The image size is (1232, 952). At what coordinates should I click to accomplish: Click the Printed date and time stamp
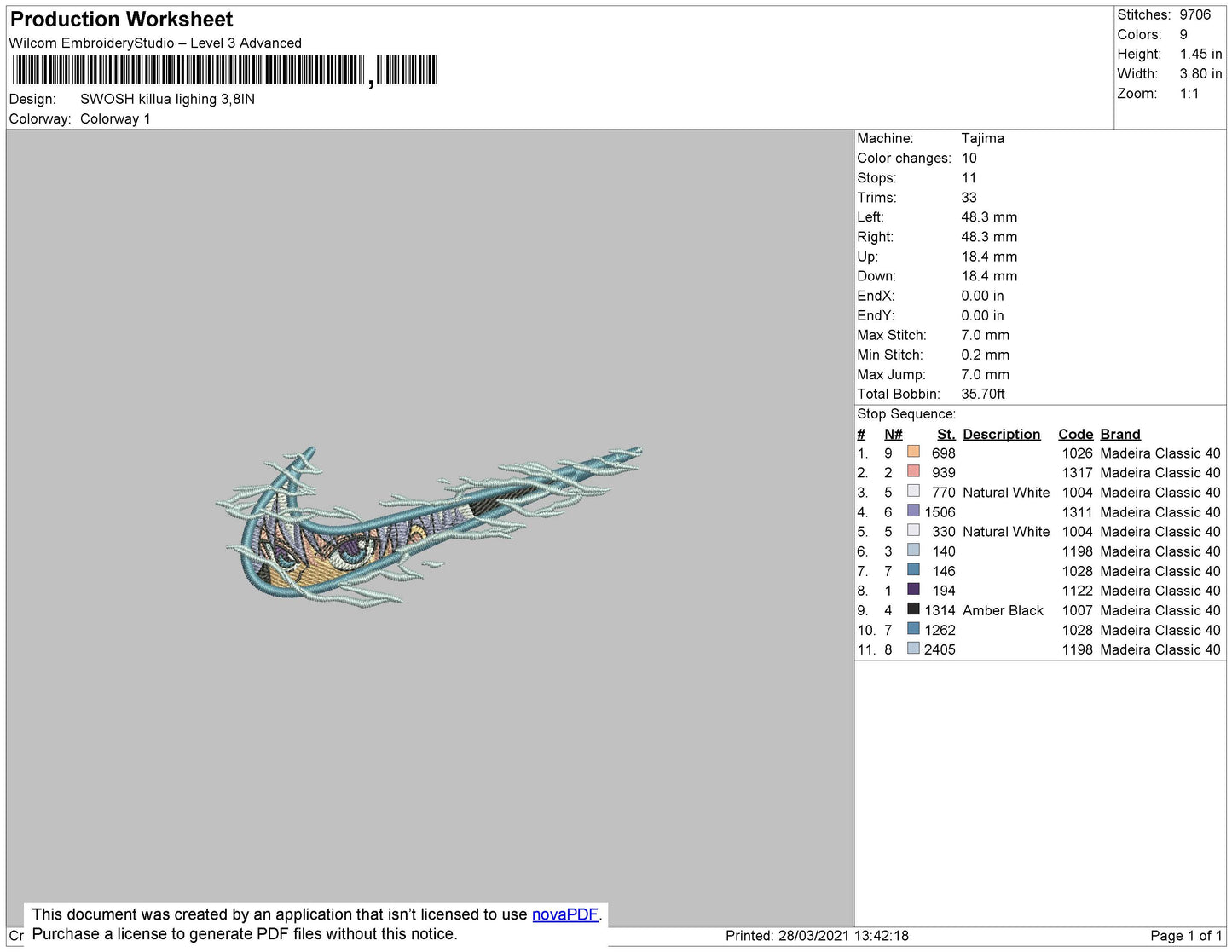pyautogui.click(x=817, y=935)
